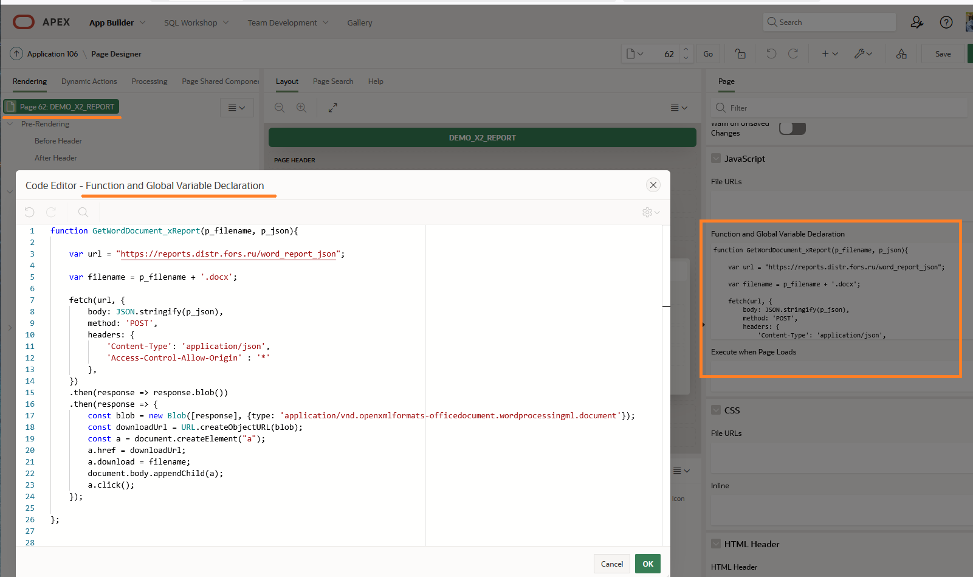The width and height of the screenshot is (974, 577).
Task: Open the Create plus menu
Action: coord(830,54)
